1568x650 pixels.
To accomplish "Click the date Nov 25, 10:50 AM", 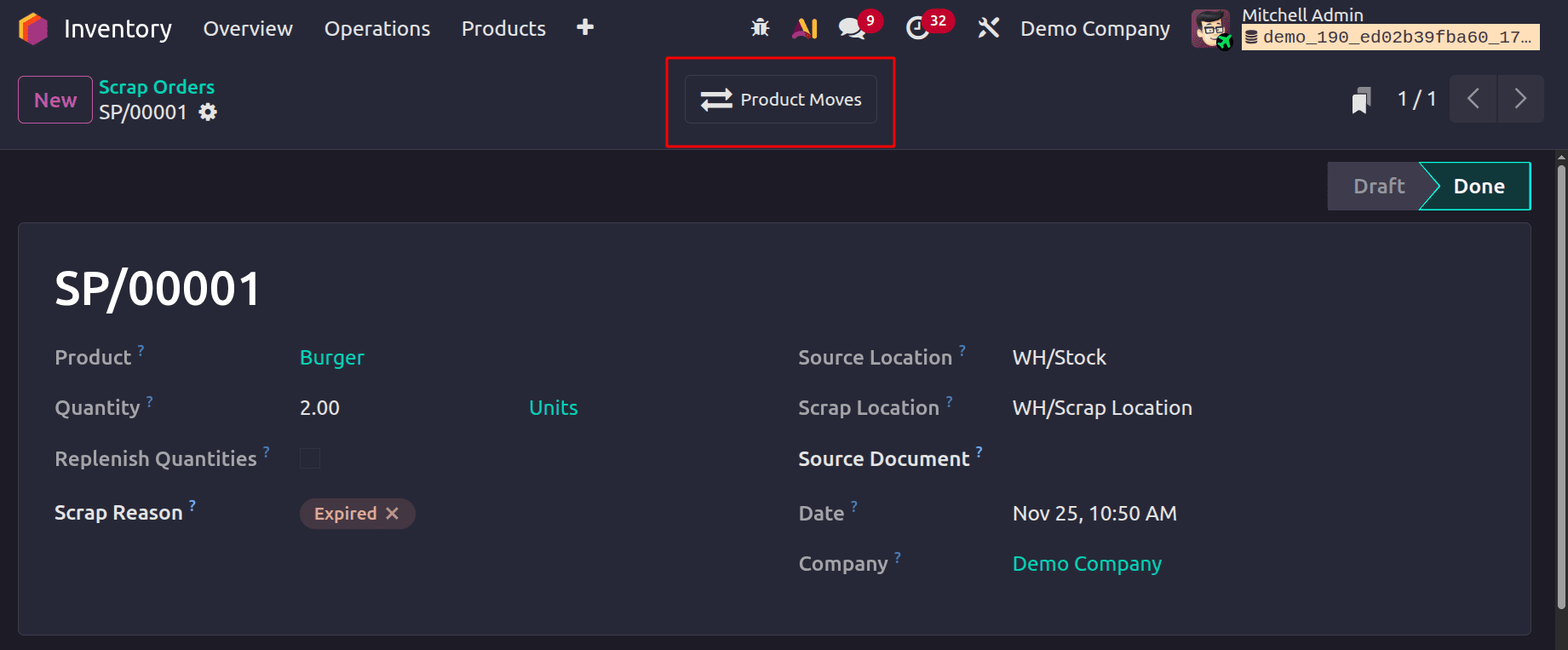I will coord(1094,514).
